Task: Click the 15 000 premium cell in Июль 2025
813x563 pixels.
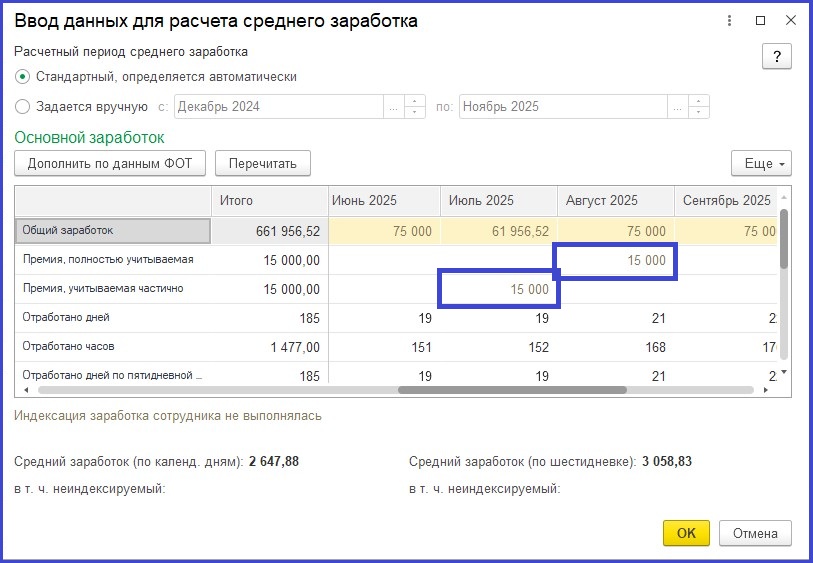Action: (499, 289)
